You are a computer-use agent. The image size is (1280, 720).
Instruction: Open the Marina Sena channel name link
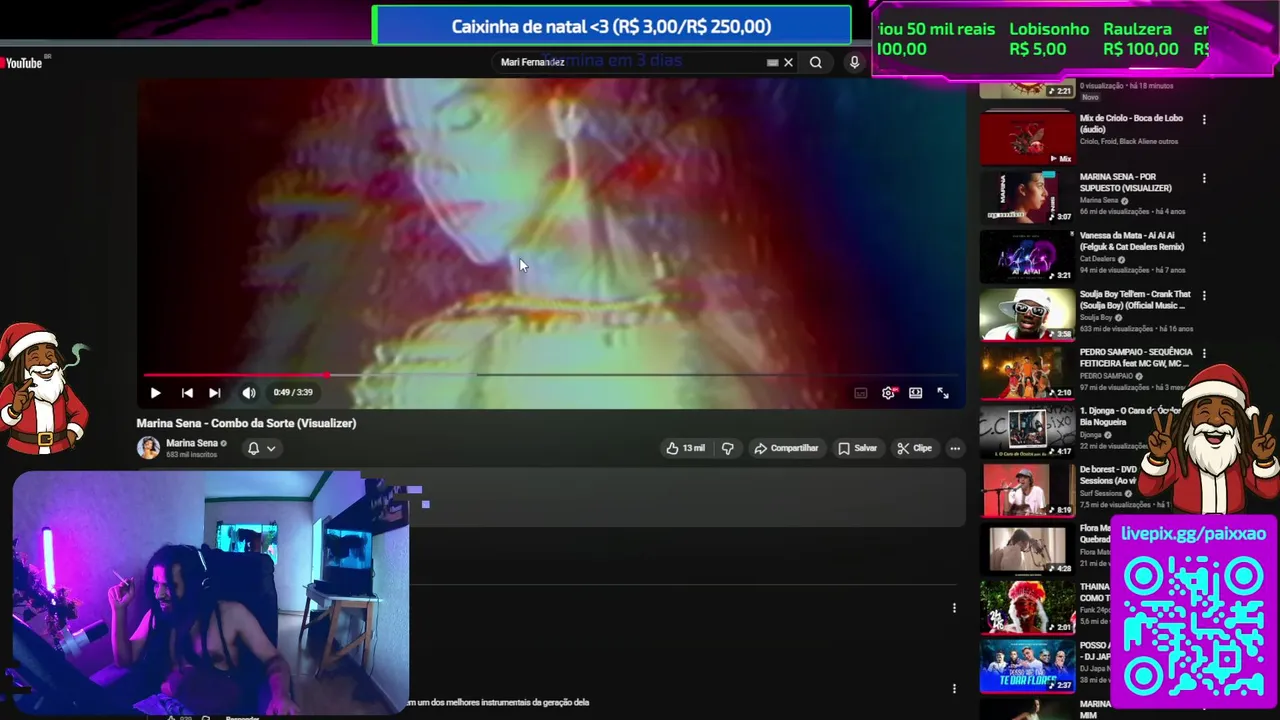pyautogui.click(x=192, y=443)
